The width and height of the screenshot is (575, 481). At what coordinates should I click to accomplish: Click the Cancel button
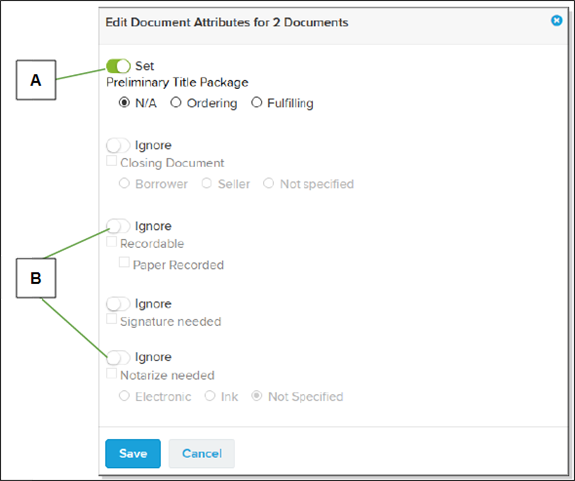(x=202, y=454)
